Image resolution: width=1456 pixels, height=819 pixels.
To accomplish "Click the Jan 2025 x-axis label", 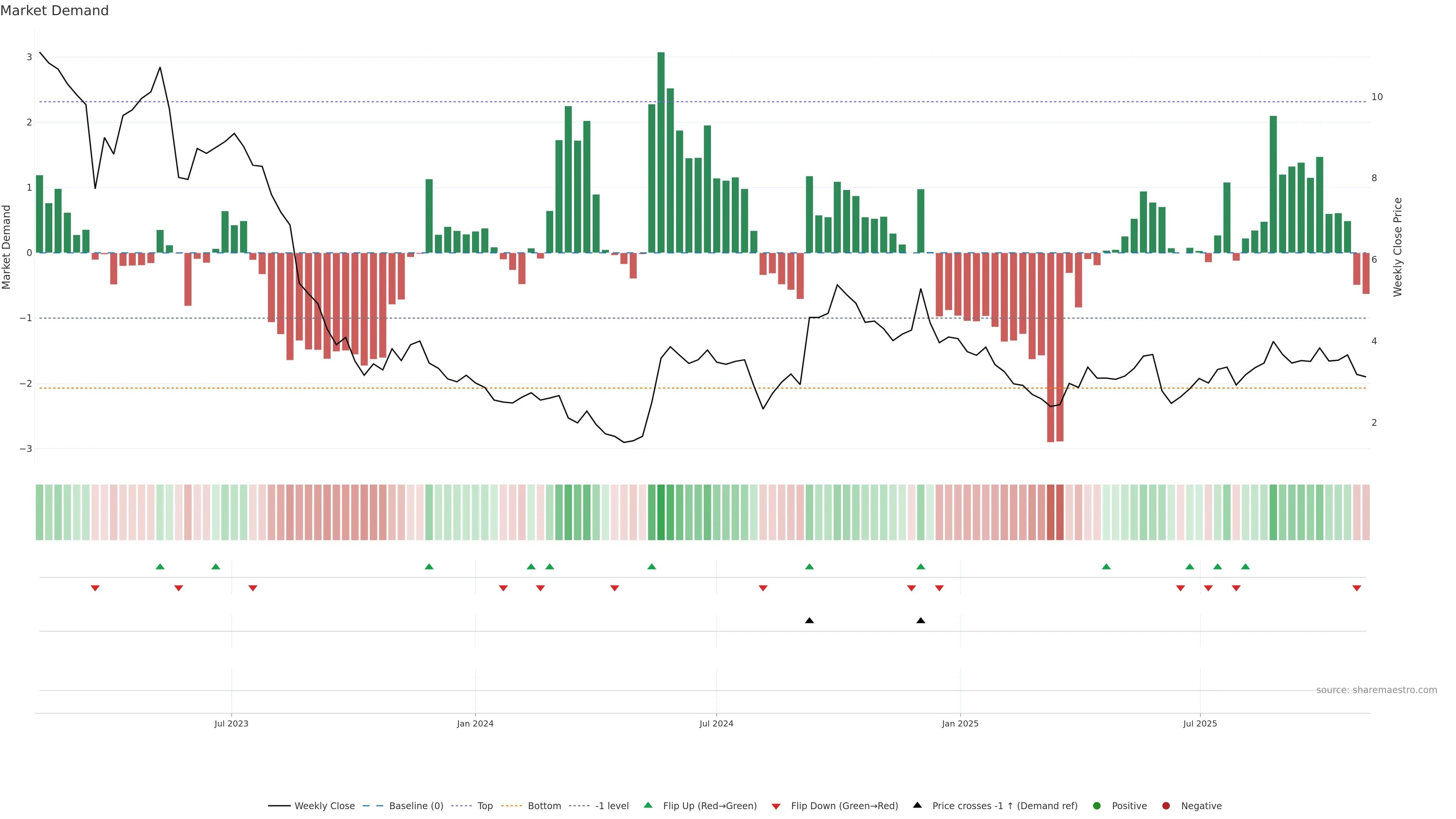I will coord(960,723).
